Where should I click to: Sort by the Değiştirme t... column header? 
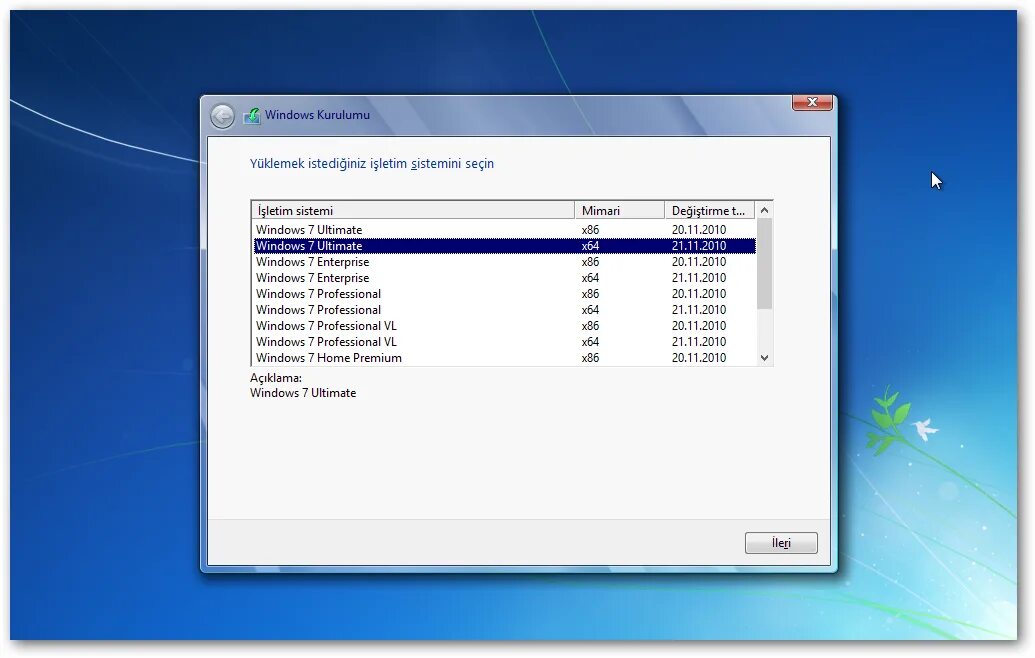pyautogui.click(x=709, y=211)
